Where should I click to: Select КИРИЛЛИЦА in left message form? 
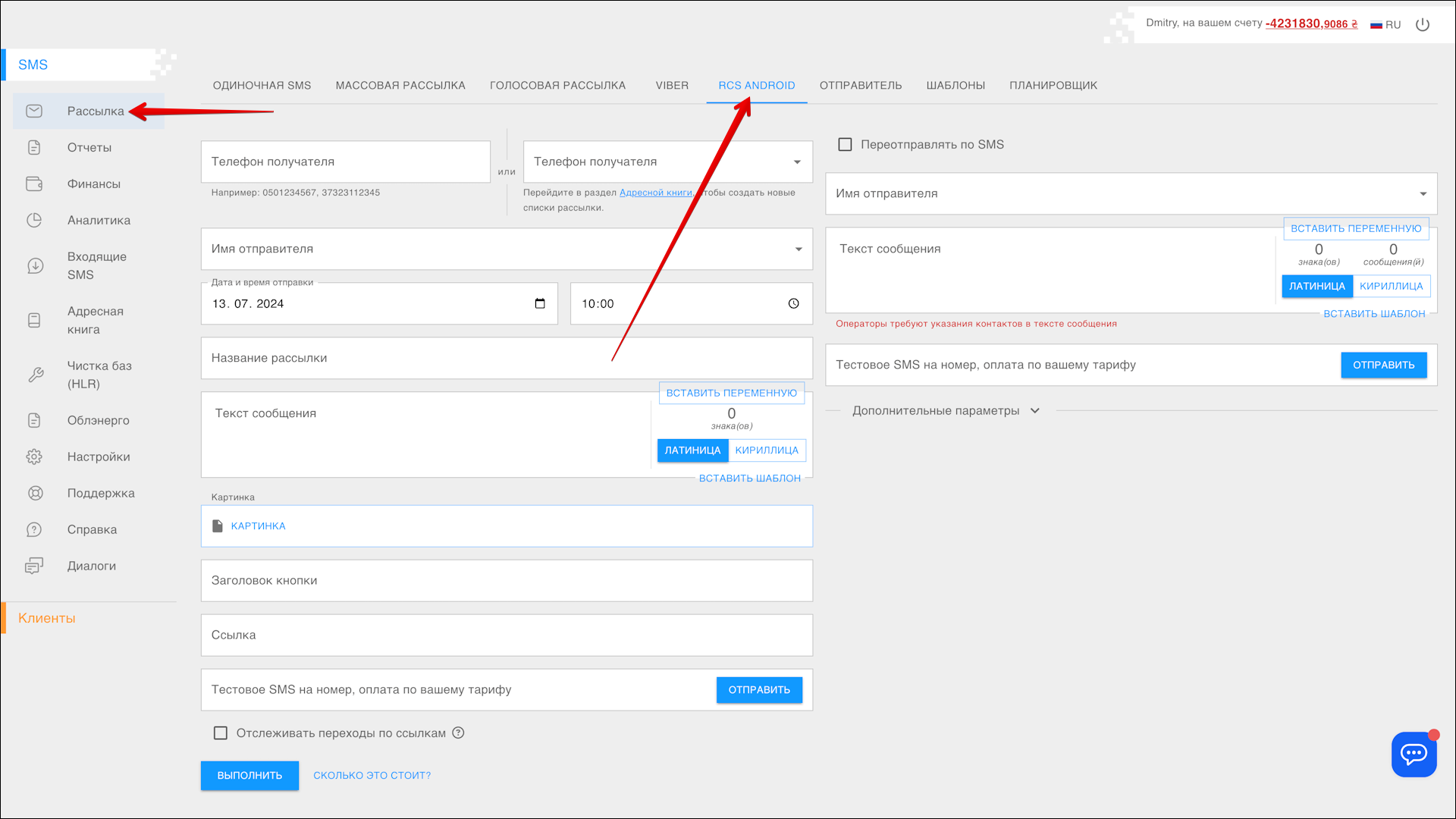coord(767,450)
